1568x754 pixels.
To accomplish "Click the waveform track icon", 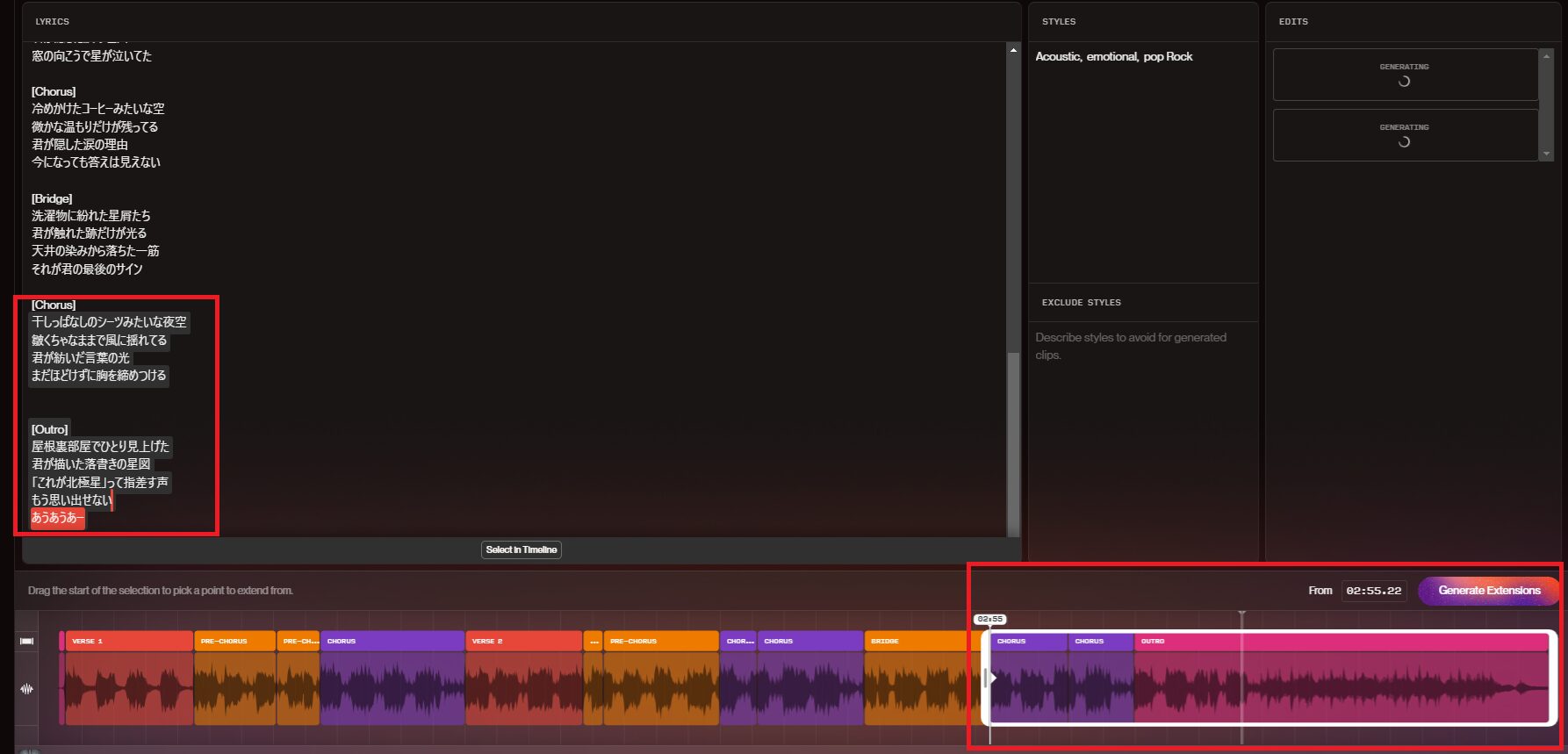I will [x=26, y=689].
